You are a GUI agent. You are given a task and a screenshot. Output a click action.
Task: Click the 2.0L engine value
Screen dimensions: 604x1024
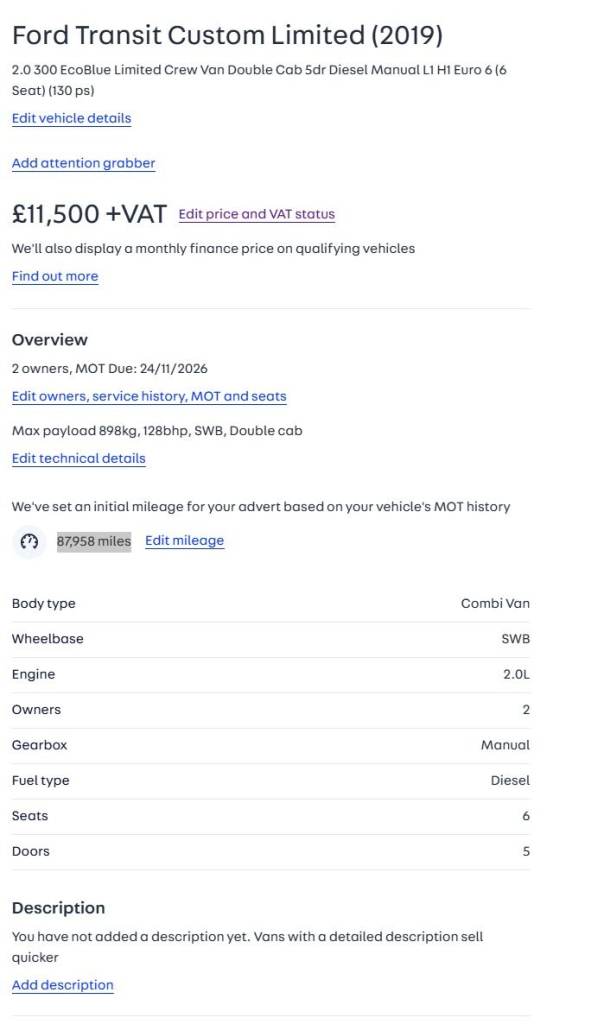[516, 674]
